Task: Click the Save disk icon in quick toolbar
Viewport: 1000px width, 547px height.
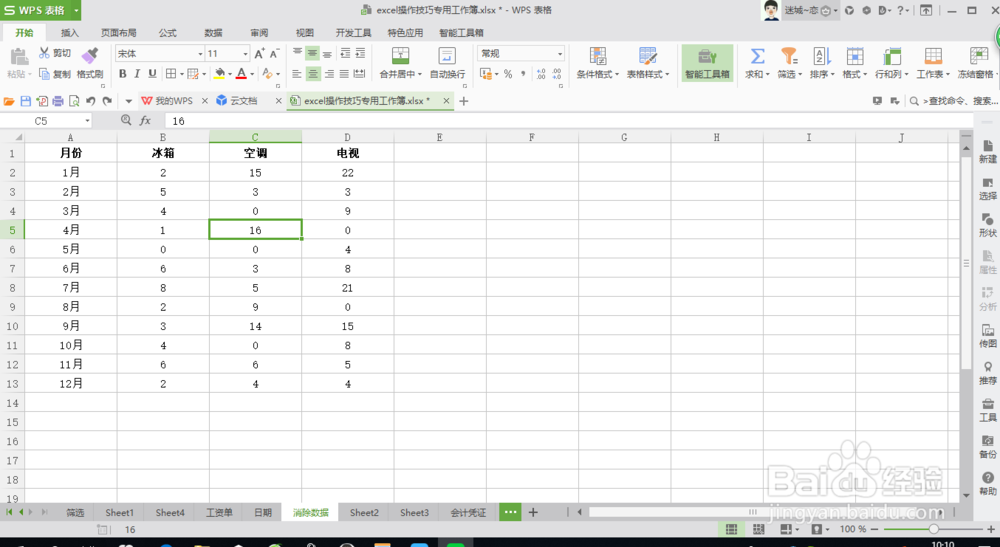Action: 26,101
